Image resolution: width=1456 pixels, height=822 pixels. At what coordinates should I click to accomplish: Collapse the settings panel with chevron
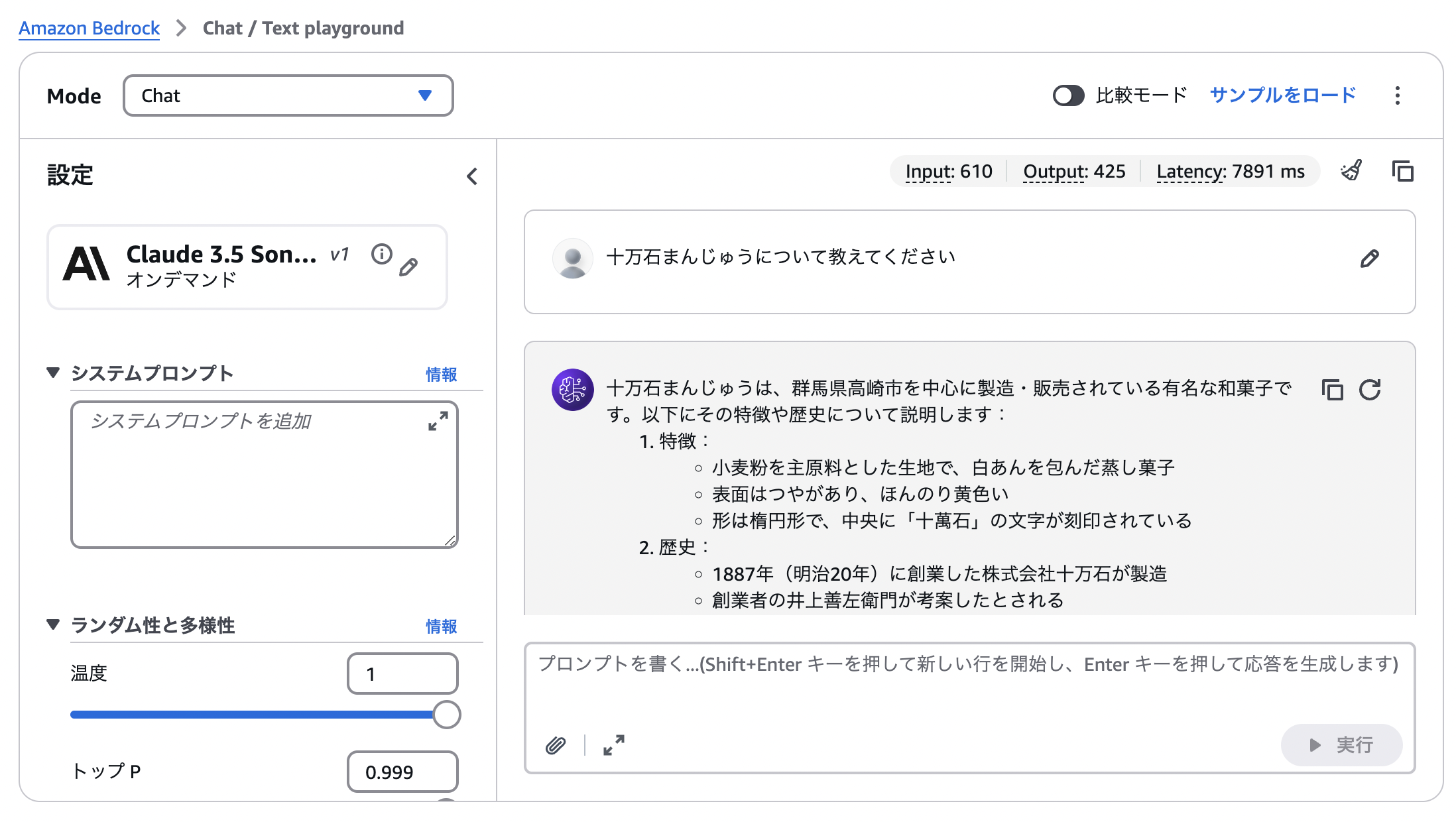tap(472, 176)
